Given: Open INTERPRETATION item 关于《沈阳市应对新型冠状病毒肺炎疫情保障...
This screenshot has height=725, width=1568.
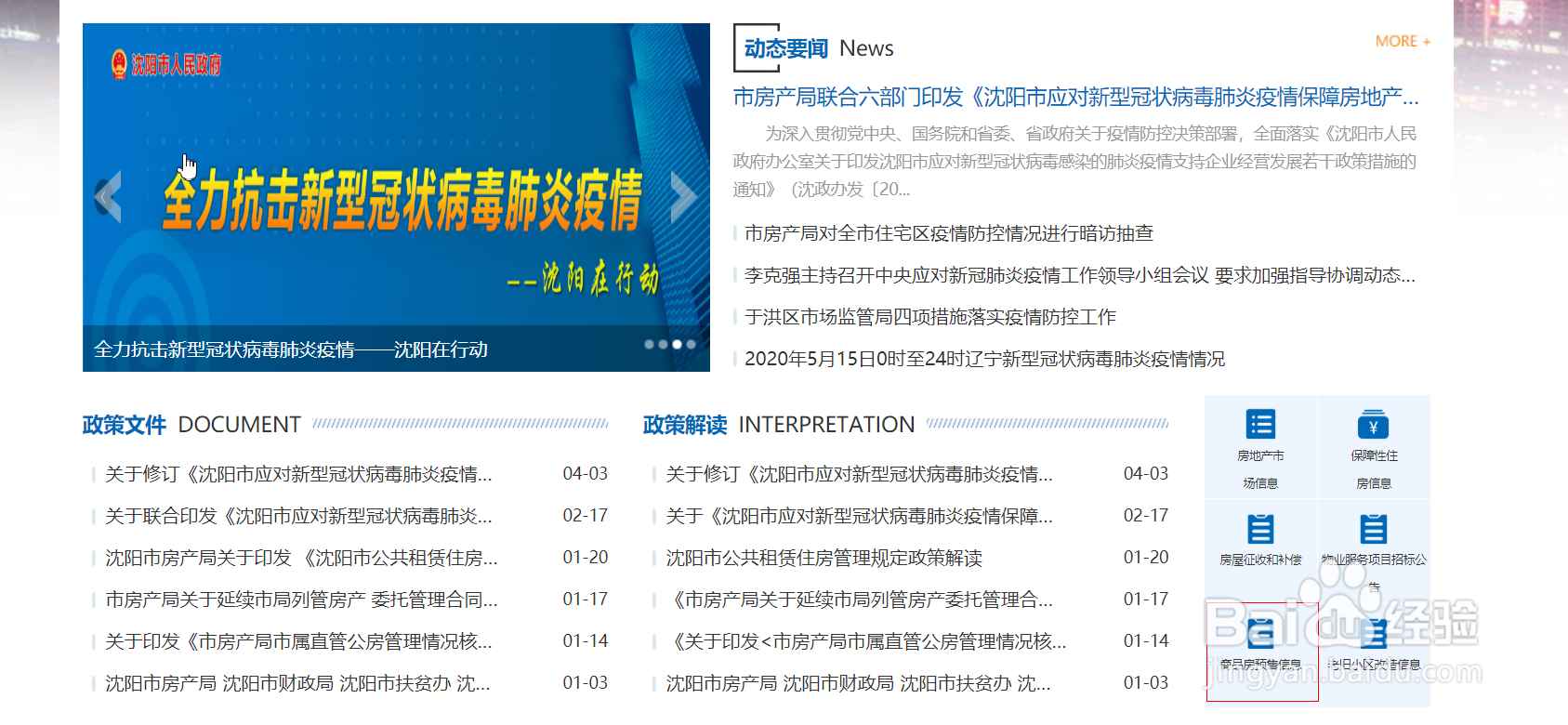Looking at the screenshot, I should tap(859, 516).
